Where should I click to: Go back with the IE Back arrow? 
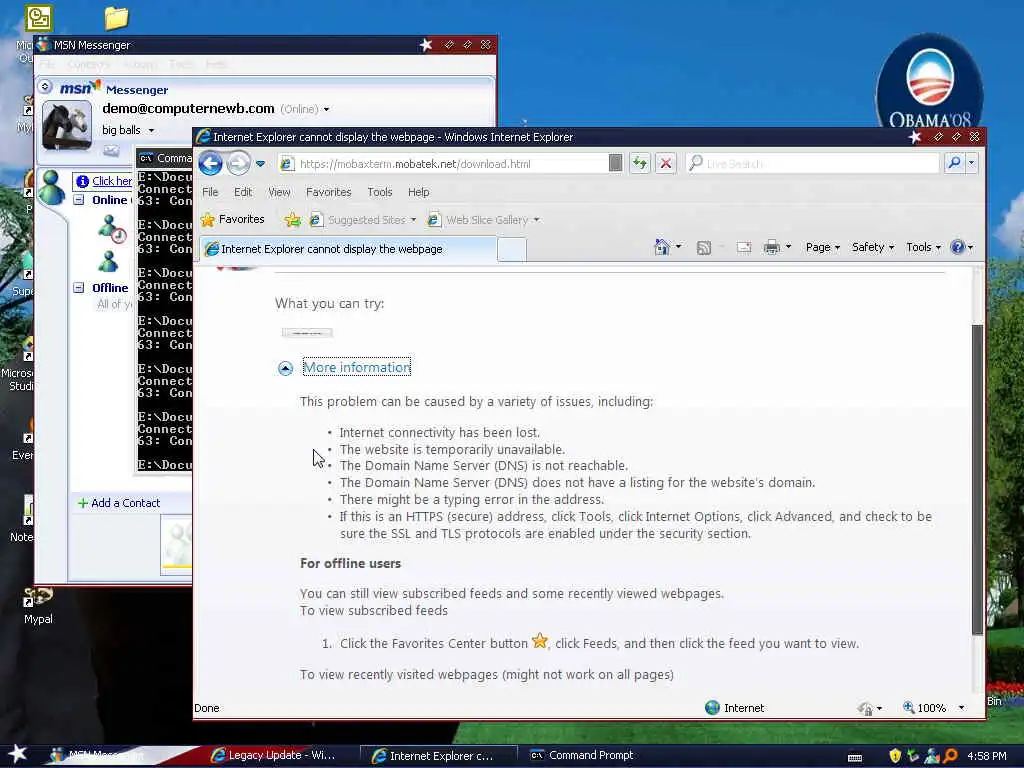pyautogui.click(x=210, y=163)
